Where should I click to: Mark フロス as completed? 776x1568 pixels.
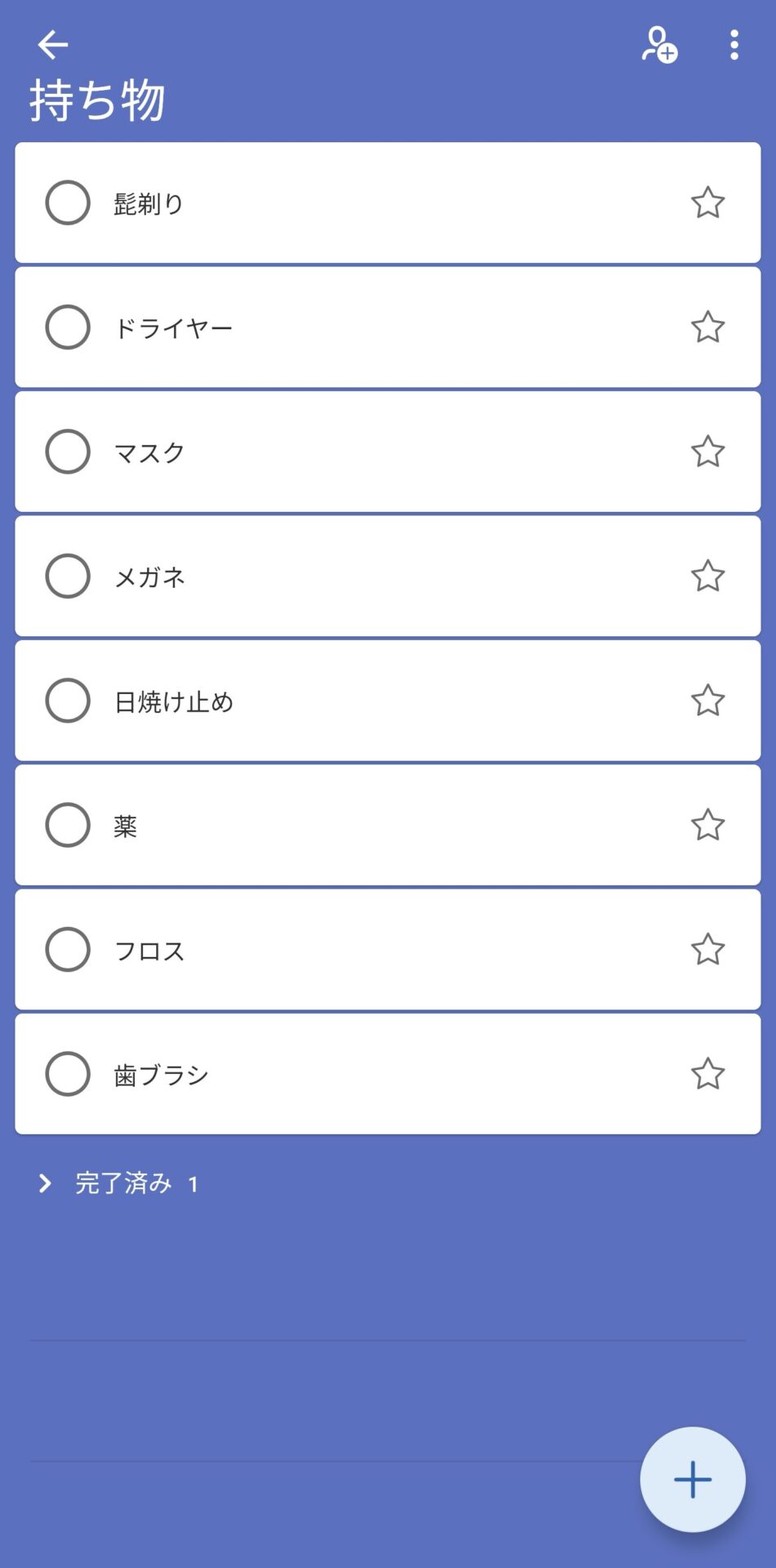pos(68,949)
